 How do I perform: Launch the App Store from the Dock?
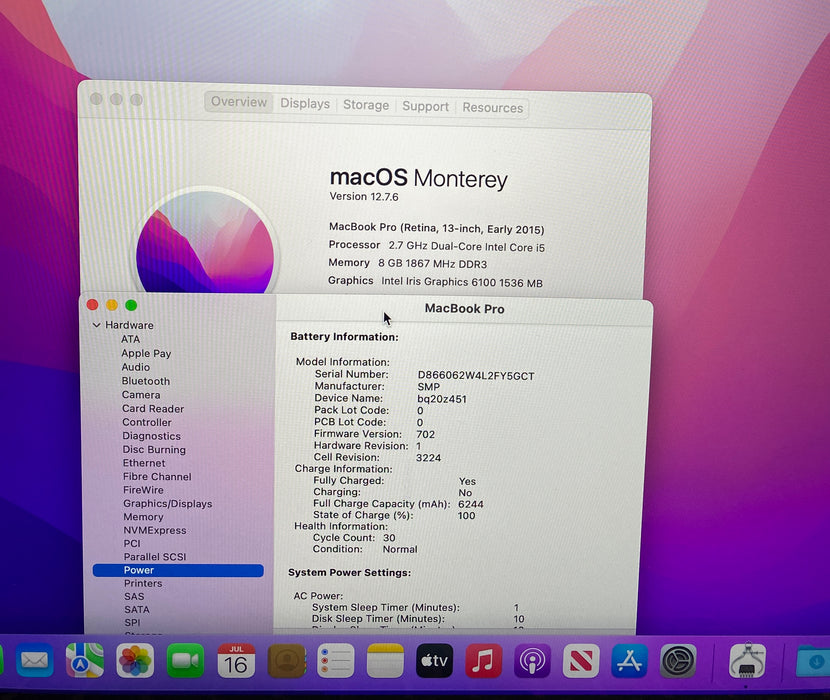629,660
